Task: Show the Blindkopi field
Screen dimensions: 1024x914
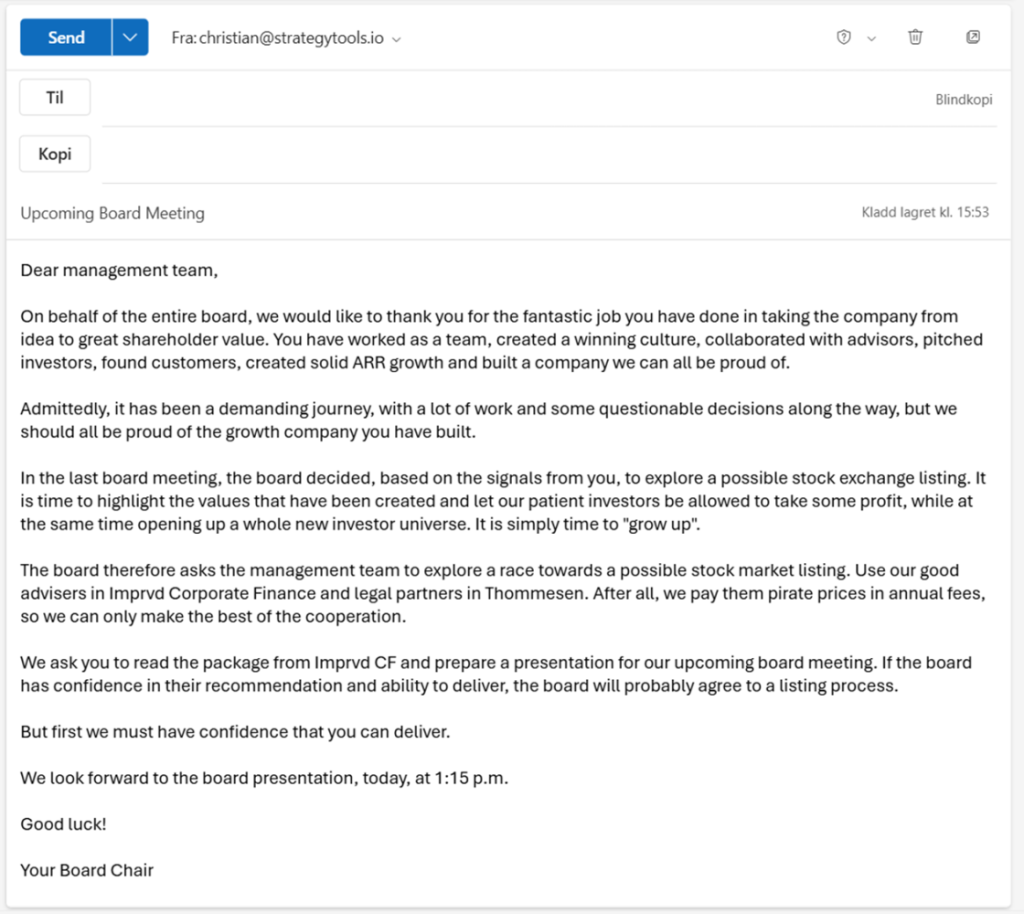Action: [963, 100]
